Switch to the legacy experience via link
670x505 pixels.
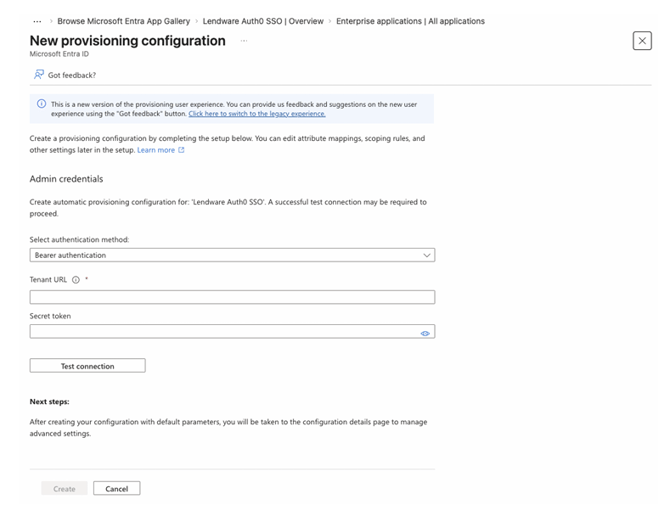[257, 114]
